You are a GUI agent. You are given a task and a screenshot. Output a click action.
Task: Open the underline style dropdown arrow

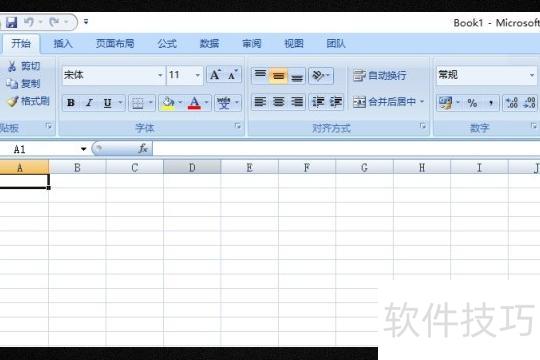(x=120, y=103)
